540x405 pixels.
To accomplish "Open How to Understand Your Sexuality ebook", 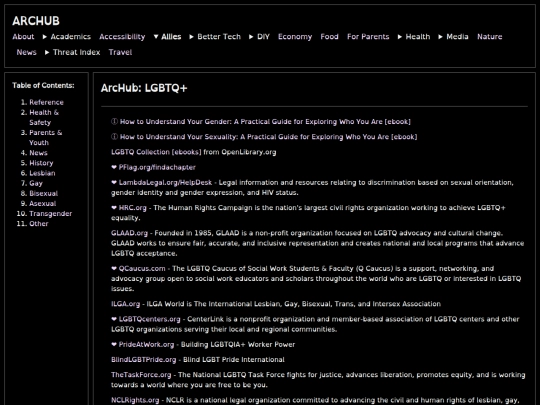I will coord(268,137).
